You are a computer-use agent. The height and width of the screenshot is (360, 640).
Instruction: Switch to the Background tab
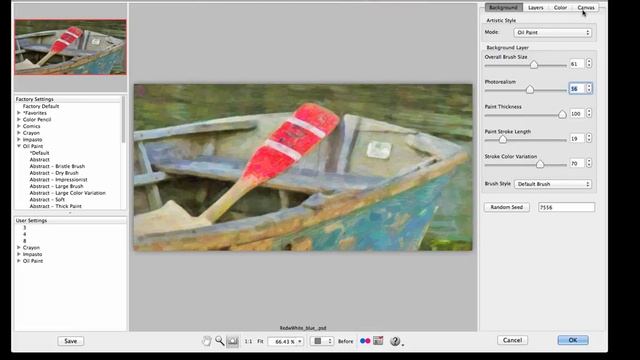pos(503,7)
